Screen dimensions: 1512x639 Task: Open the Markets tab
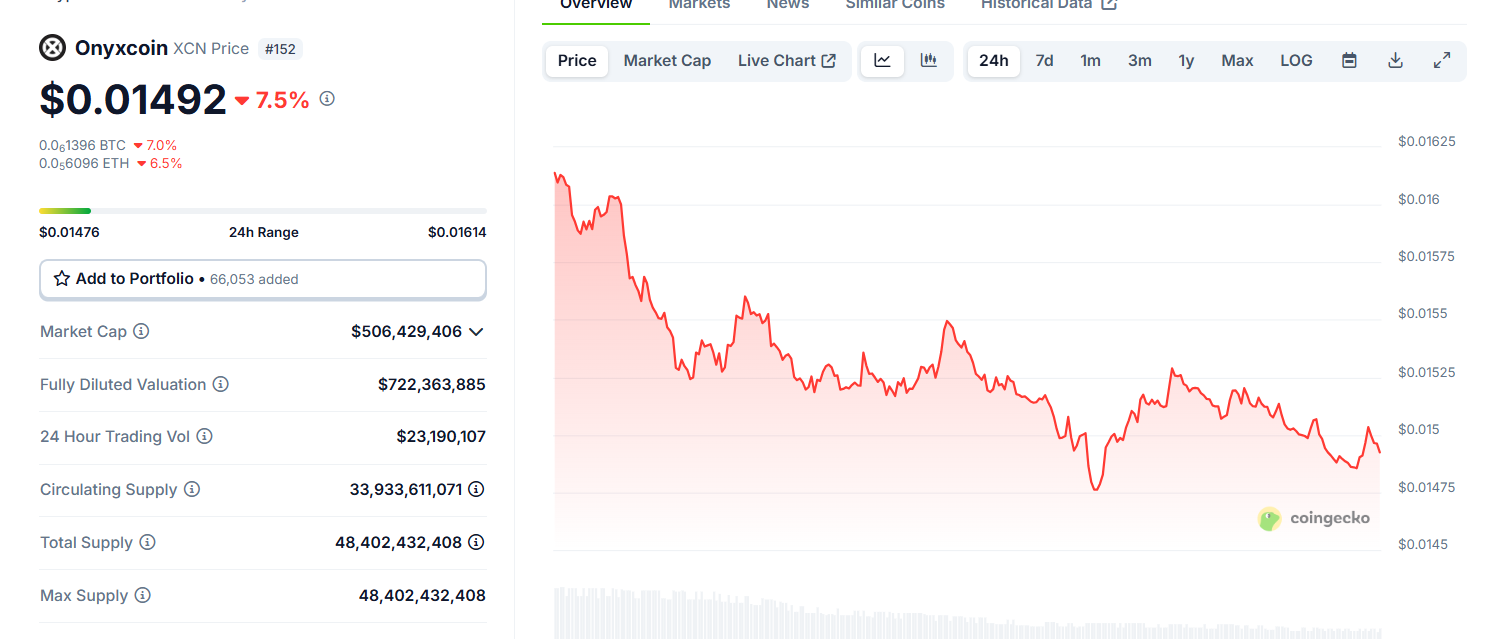[699, 5]
